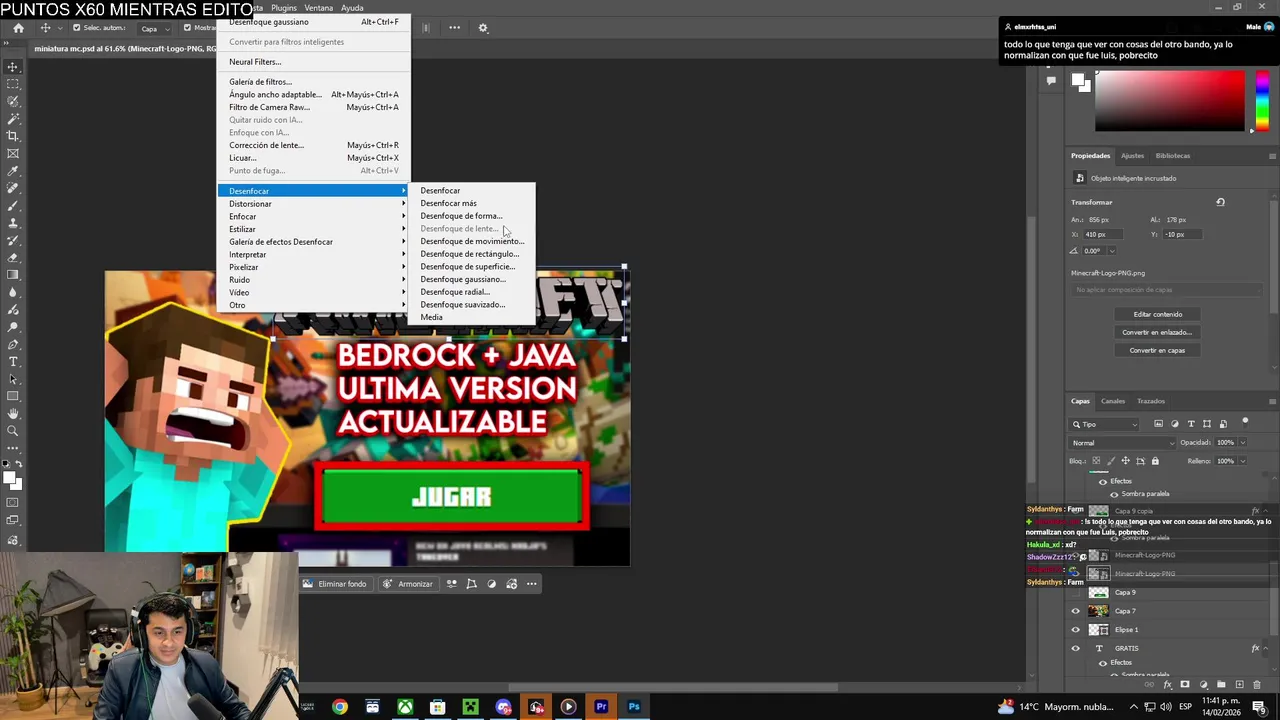The image size is (1280, 720).
Task: Open the Tipo layer filter dropdown
Action: pyautogui.click(x=1105, y=424)
